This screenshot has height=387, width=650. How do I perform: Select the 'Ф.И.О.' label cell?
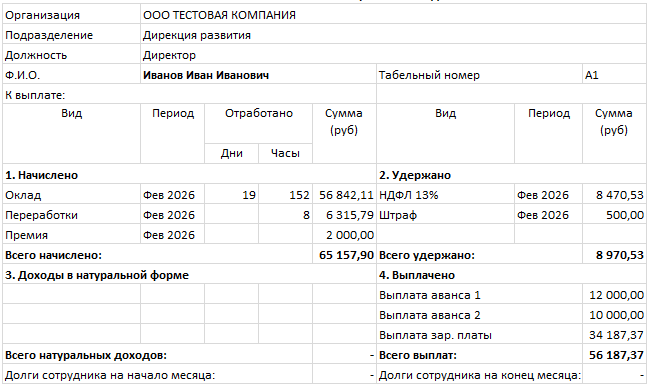point(71,75)
